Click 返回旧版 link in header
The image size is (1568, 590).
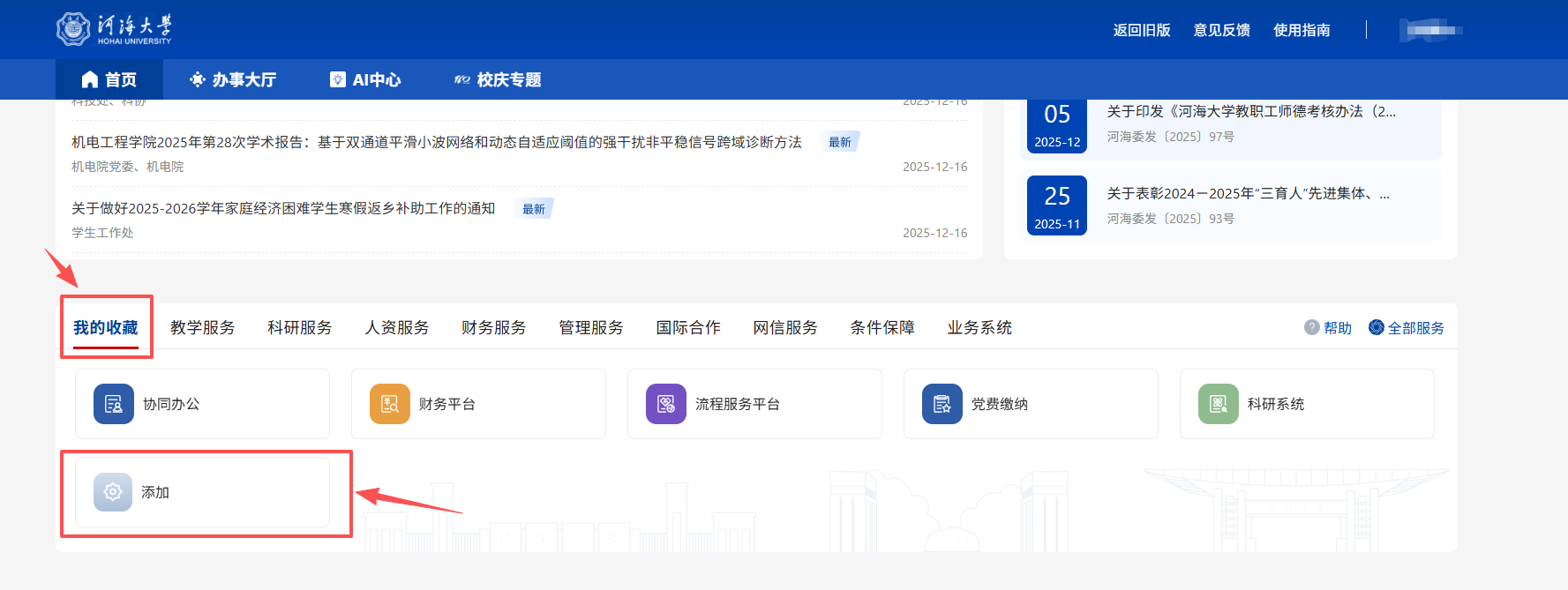pos(1142,30)
